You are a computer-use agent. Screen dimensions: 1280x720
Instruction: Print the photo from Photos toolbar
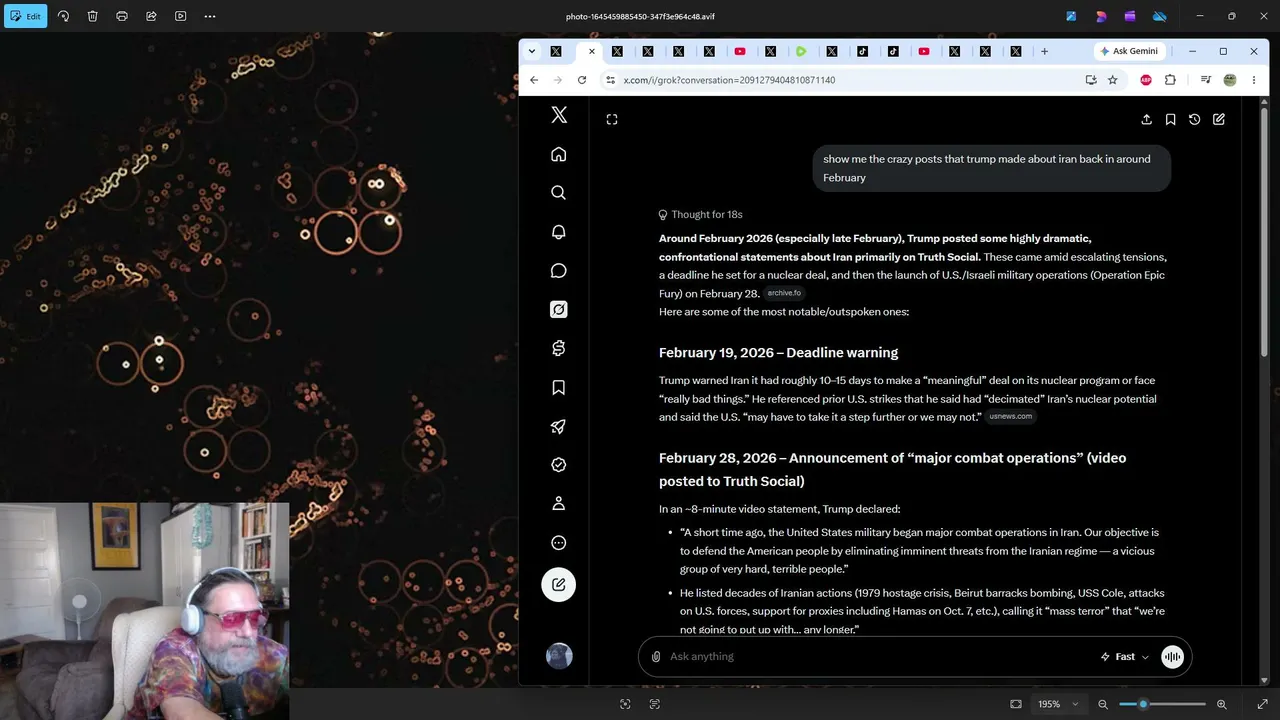tap(122, 16)
